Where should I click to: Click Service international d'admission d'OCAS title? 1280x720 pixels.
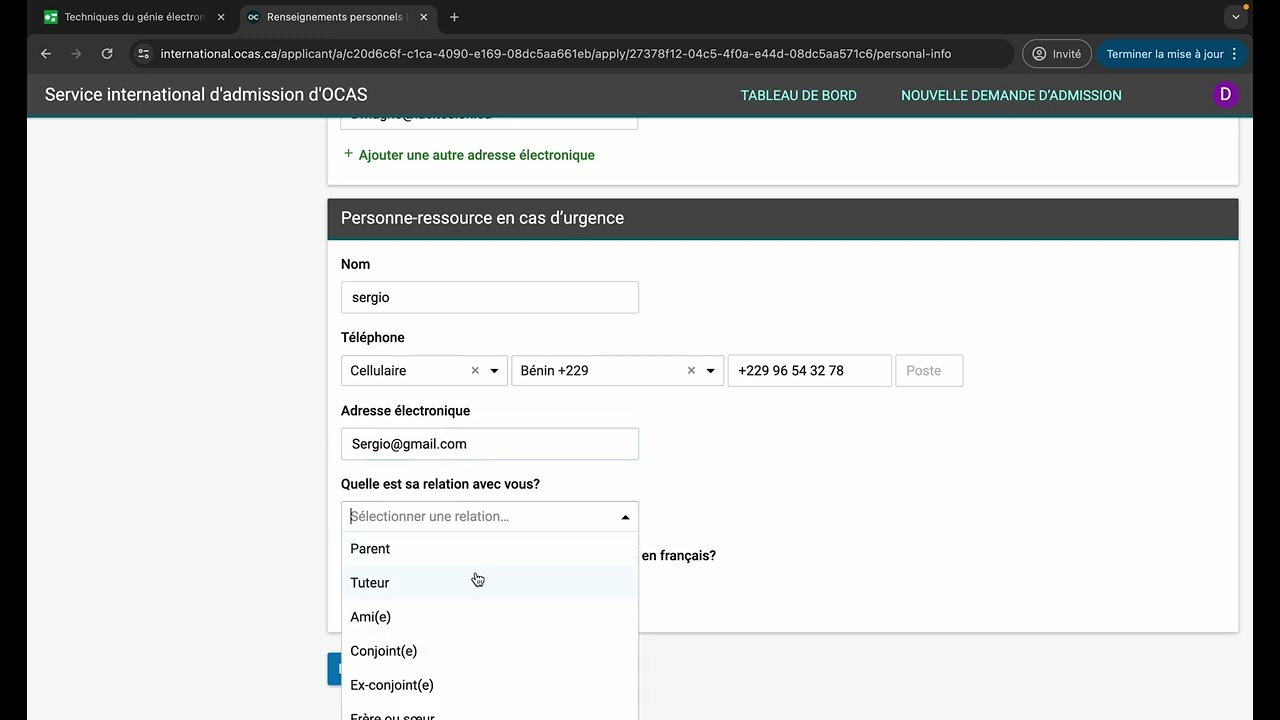click(x=206, y=95)
